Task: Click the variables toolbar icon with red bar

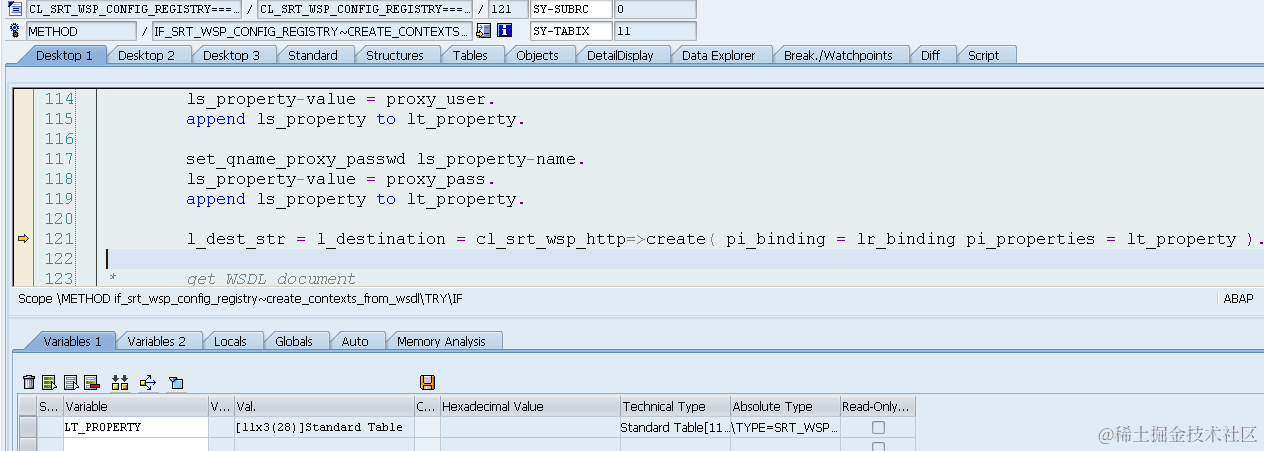Action: [91, 382]
